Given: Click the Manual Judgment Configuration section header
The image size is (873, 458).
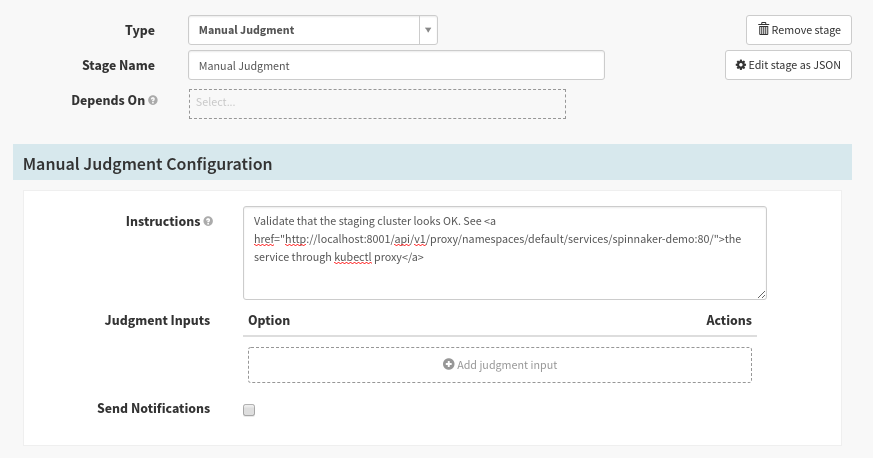Looking at the screenshot, I should point(147,163).
